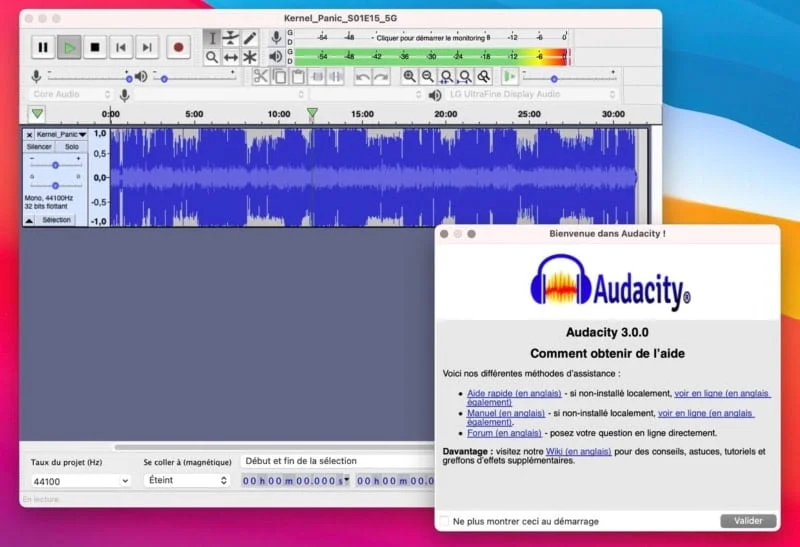Select the Zoom magnifier tool
The width and height of the screenshot is (800, 547).
tap(212, 57)
